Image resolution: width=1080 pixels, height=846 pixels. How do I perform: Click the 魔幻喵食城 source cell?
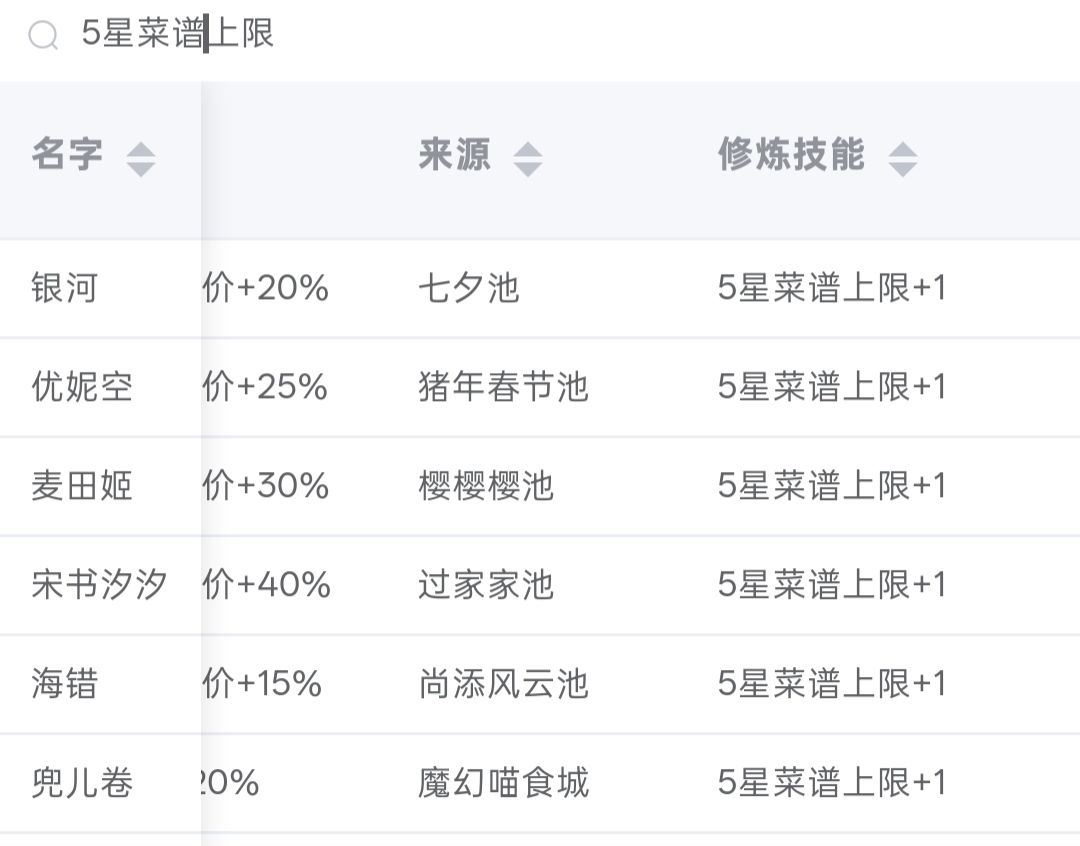point(503,783)
